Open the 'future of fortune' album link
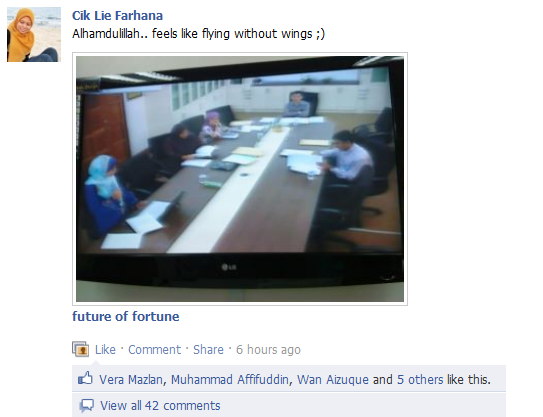This screenshot has height=417, width=543. [126, 316]
